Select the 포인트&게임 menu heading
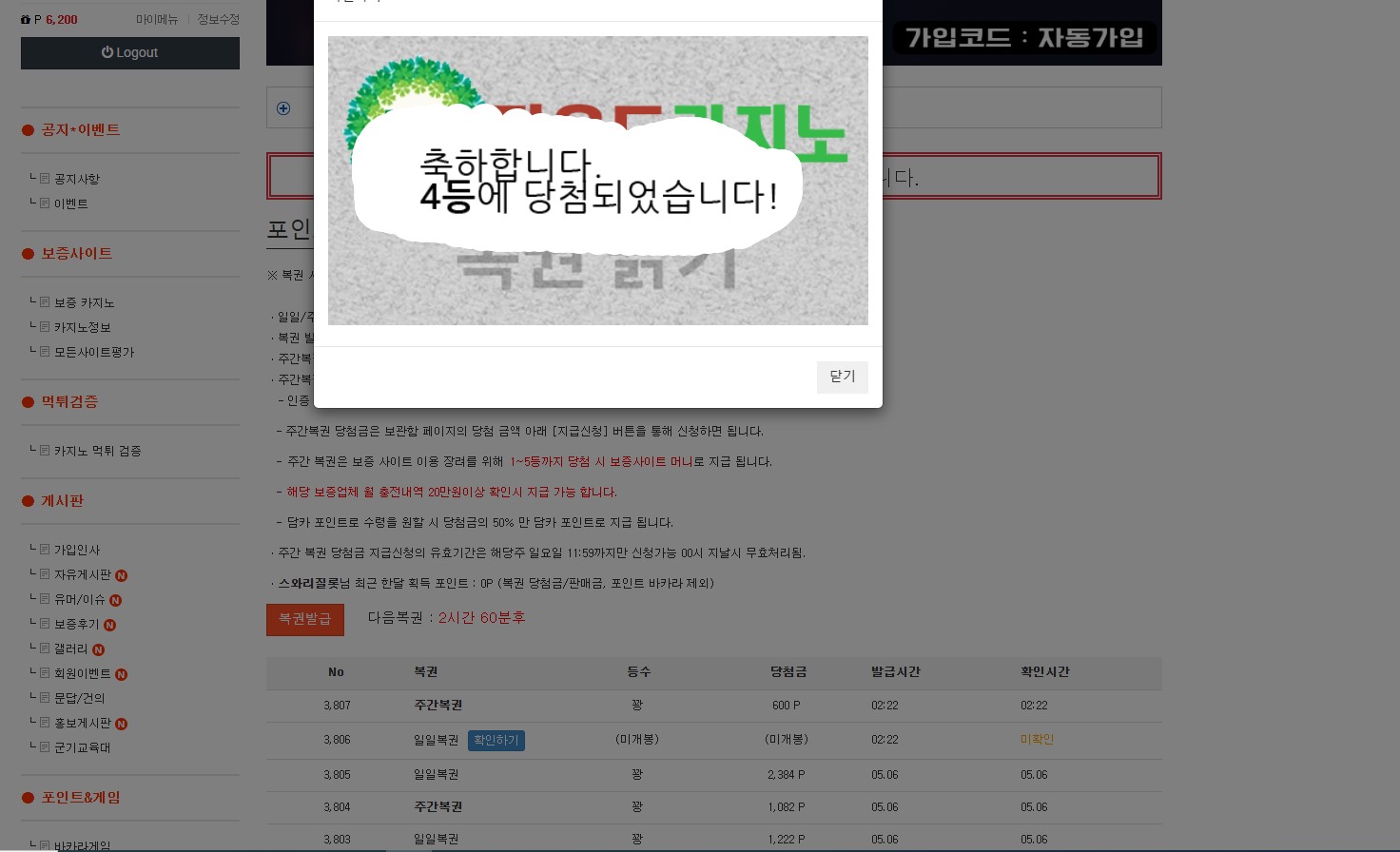 pos(81,798)
